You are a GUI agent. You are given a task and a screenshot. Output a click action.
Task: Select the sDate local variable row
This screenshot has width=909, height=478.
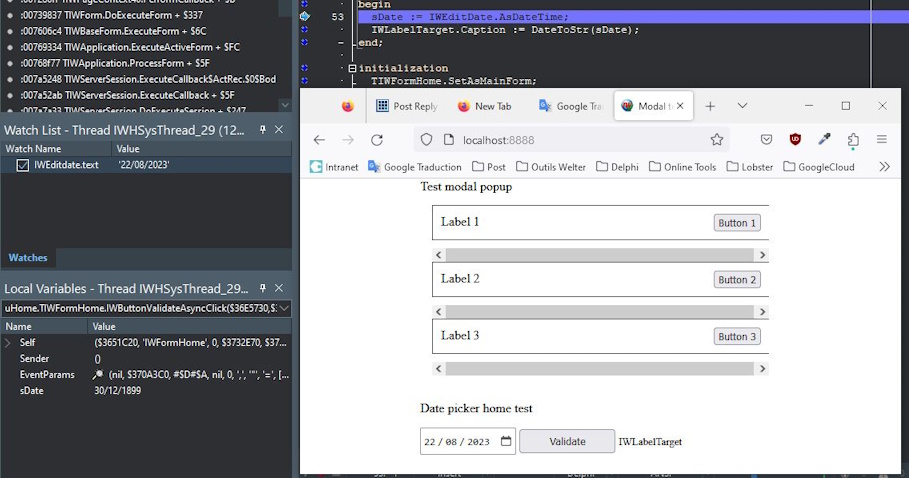point(146,391)
